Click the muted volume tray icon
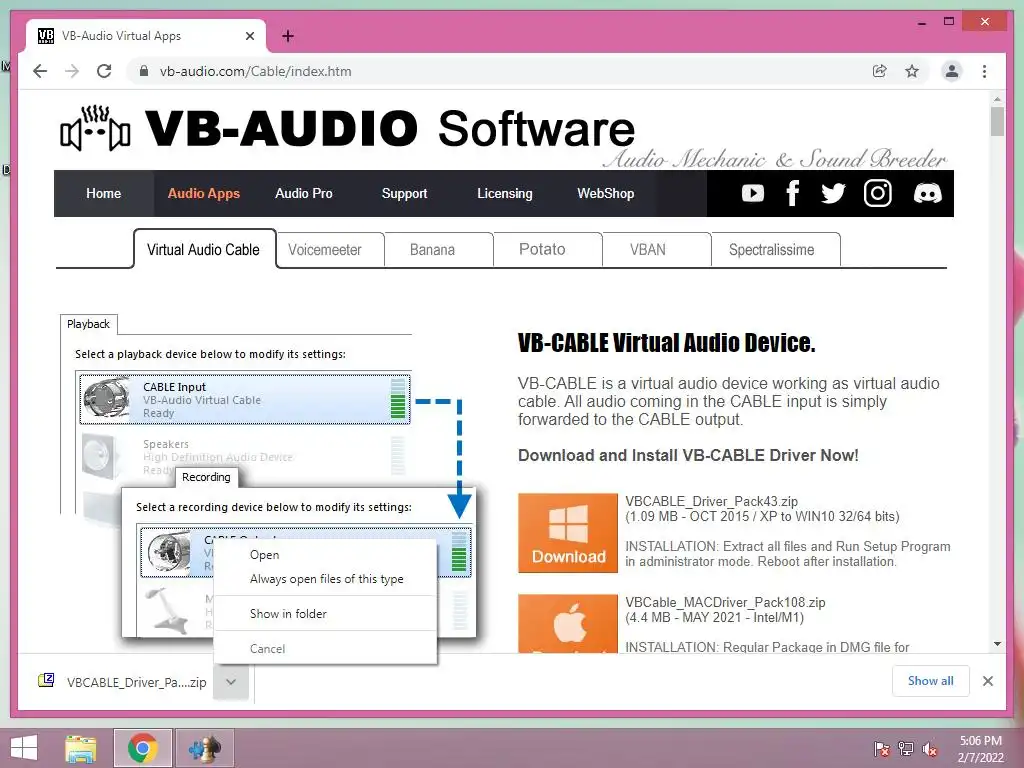Image resolution: width=1024 pixels, height=768 pixels. pyautogui.click(x=930, y=749)
